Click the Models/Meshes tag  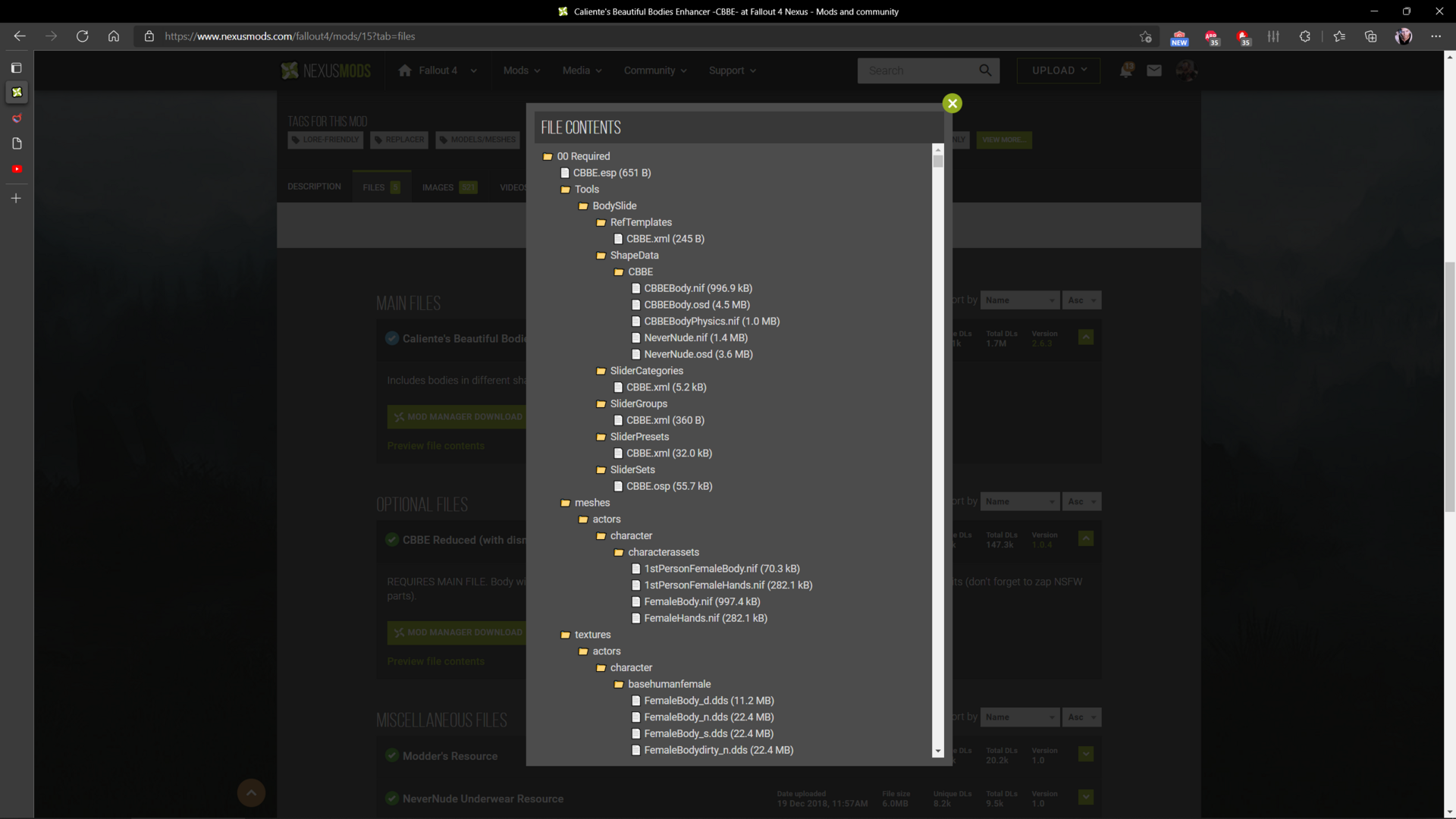[479, 140]
